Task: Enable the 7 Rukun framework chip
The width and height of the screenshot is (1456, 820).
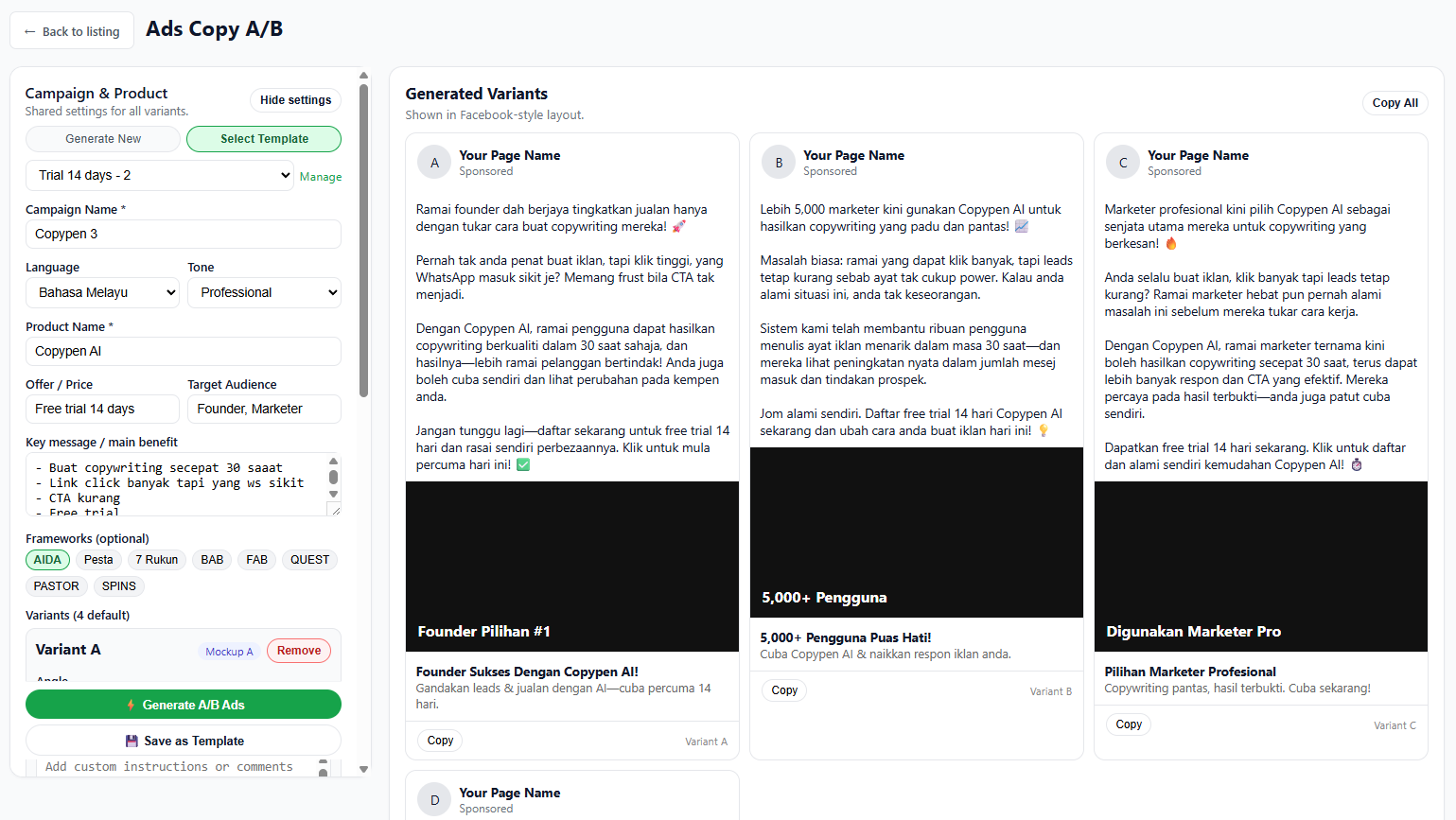Action: point(156,560)
